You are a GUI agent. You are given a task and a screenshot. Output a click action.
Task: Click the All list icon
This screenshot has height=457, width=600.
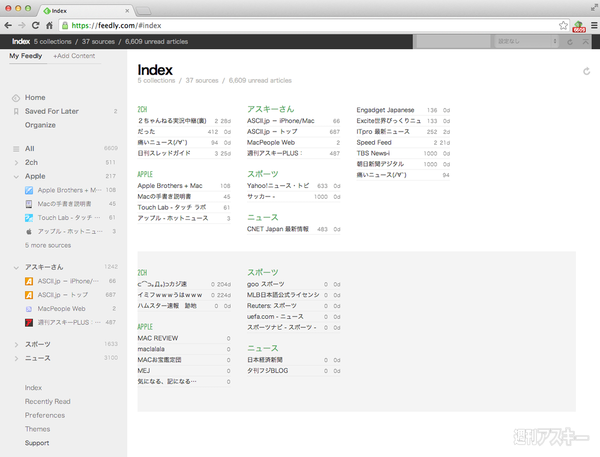pos(16,149)
